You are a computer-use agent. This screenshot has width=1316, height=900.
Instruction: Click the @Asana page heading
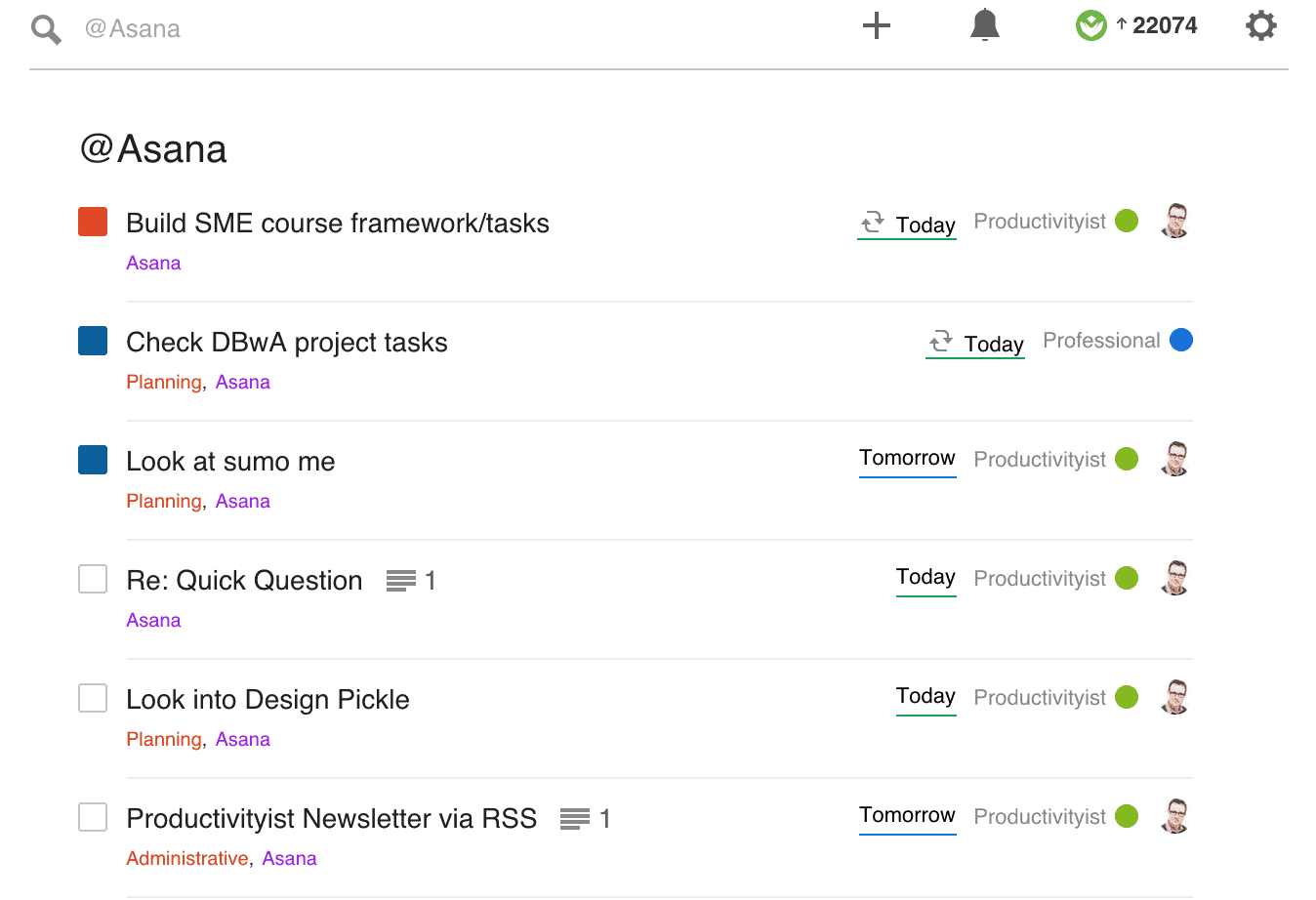pos(153,149)
